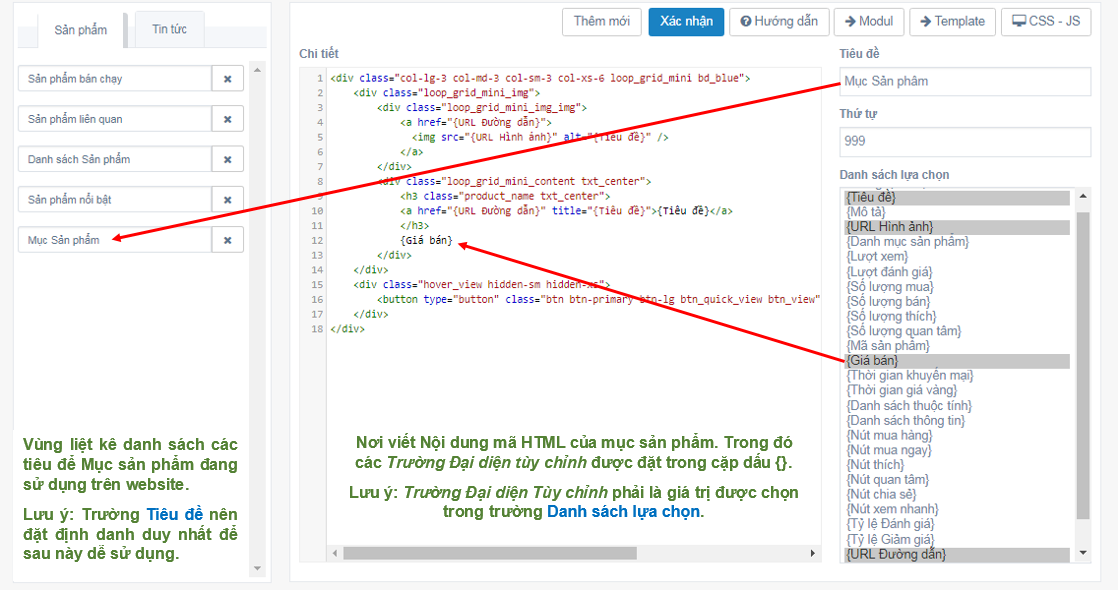The image size is (1118, 590).
Task: Select {Thời gian giá vàng} option
Action: 957,390
